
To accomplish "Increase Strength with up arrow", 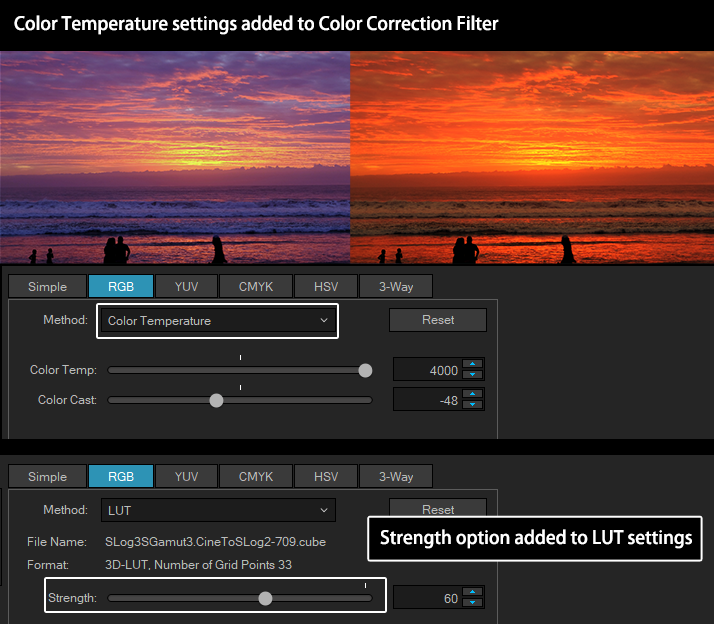I will click(x=473, y=592).
